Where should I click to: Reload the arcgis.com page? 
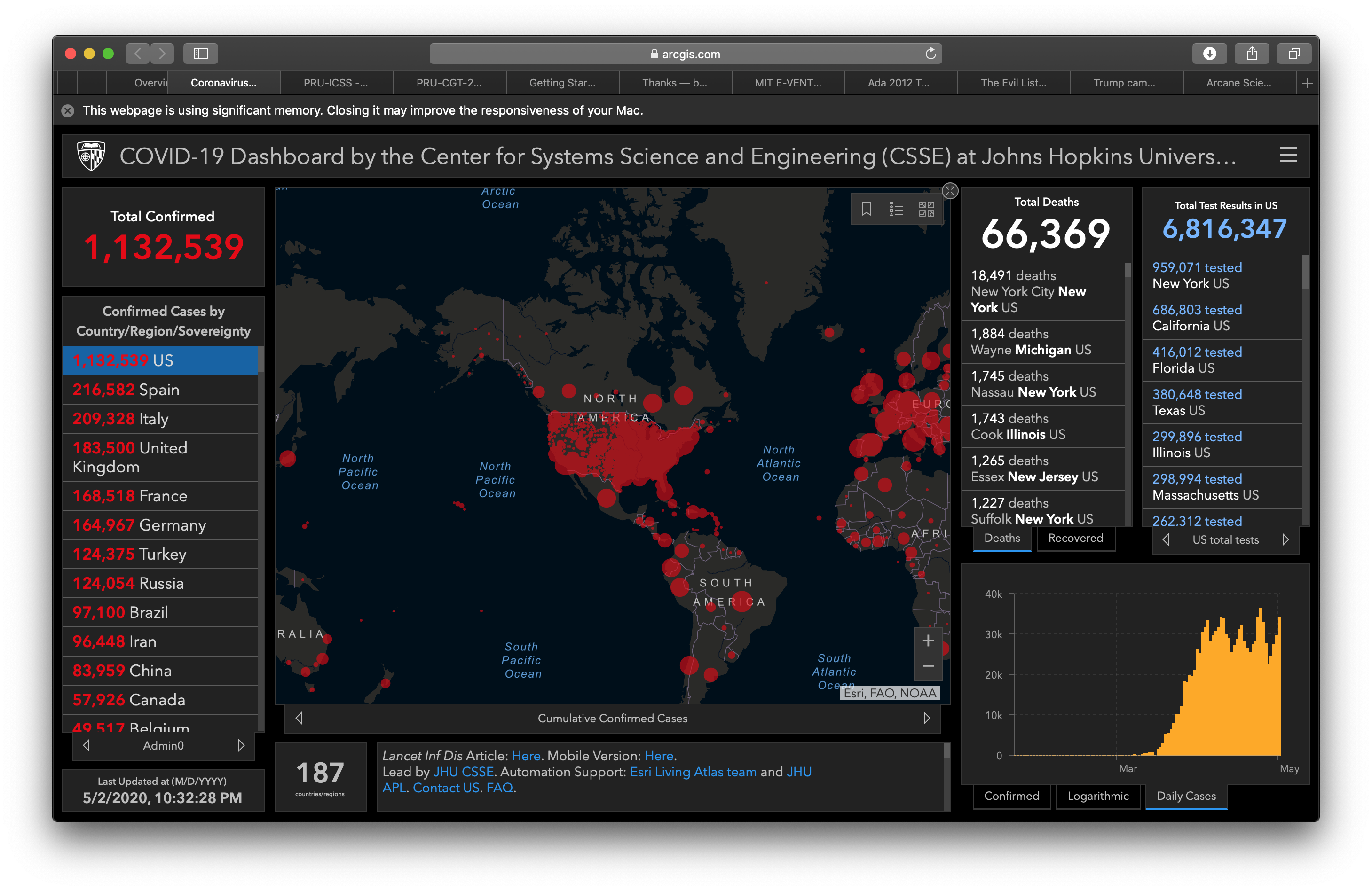pyautogui.click(x=930, y=54)
